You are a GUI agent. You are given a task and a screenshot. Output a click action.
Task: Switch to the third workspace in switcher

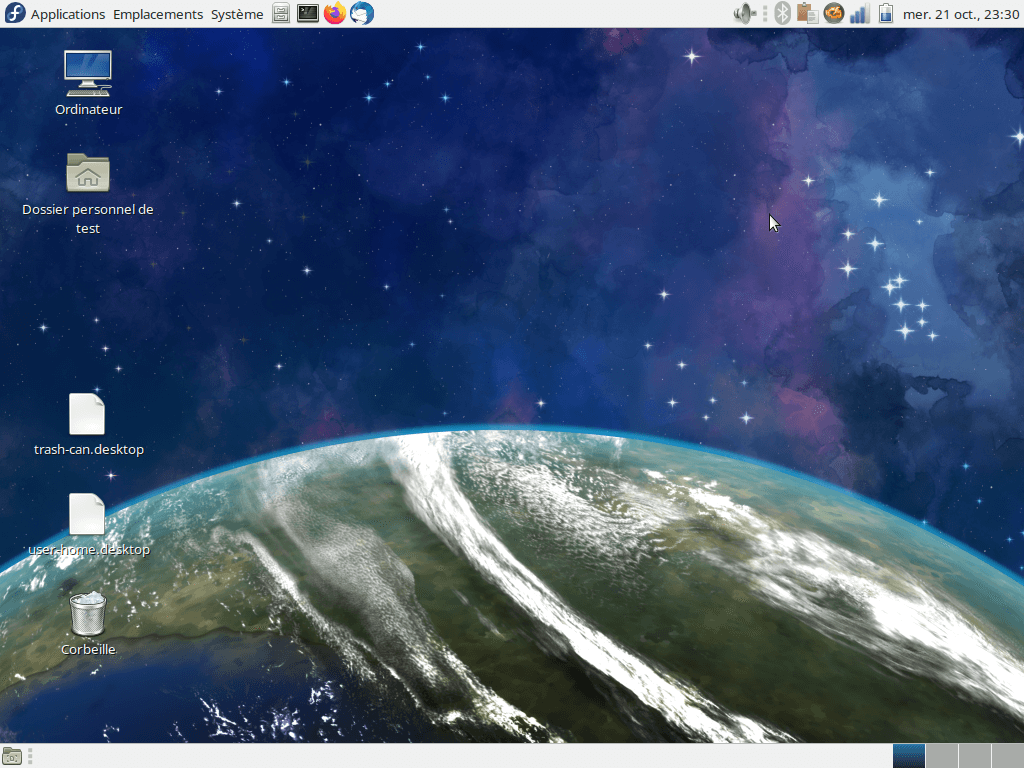point(974,756)
